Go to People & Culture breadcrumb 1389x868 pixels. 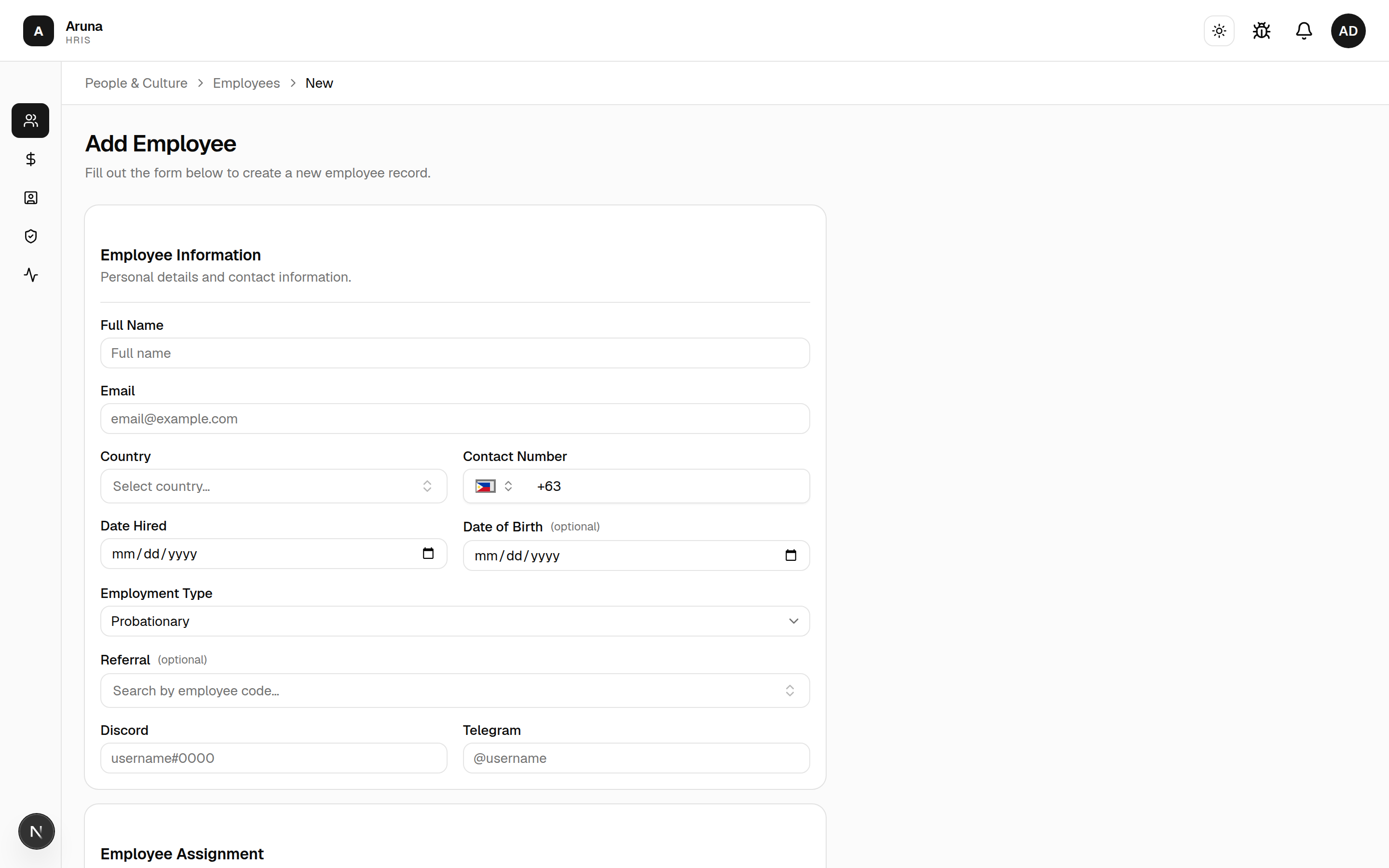click(136, 83)
